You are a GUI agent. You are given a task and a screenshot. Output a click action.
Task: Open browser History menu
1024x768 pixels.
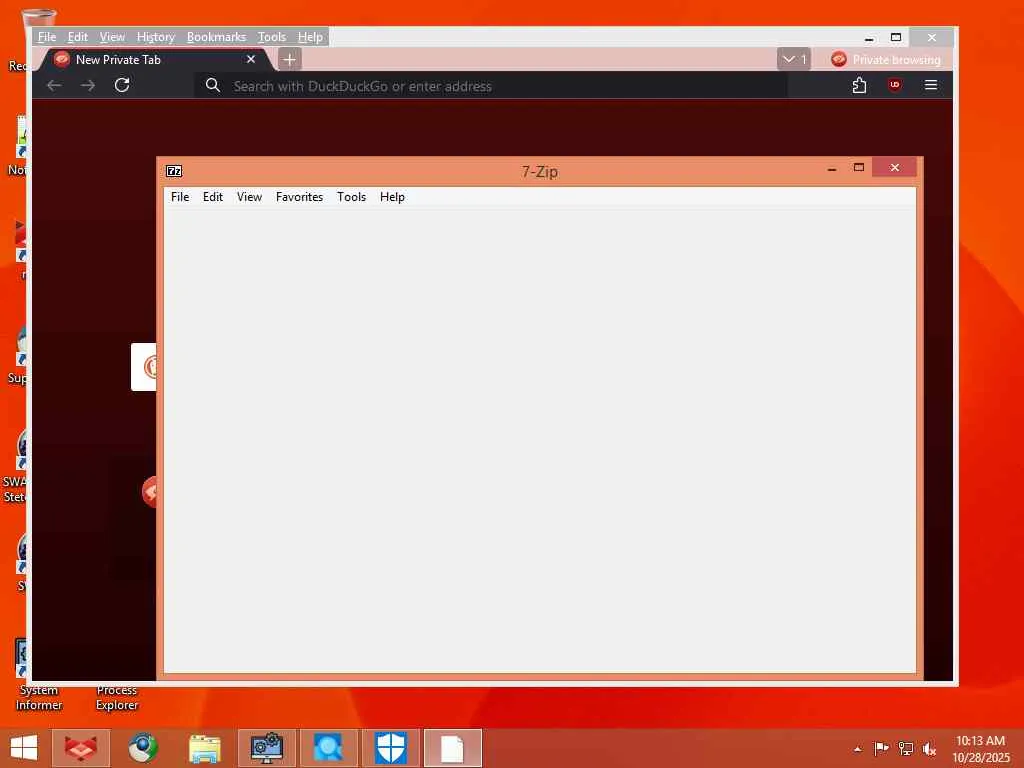155,37
